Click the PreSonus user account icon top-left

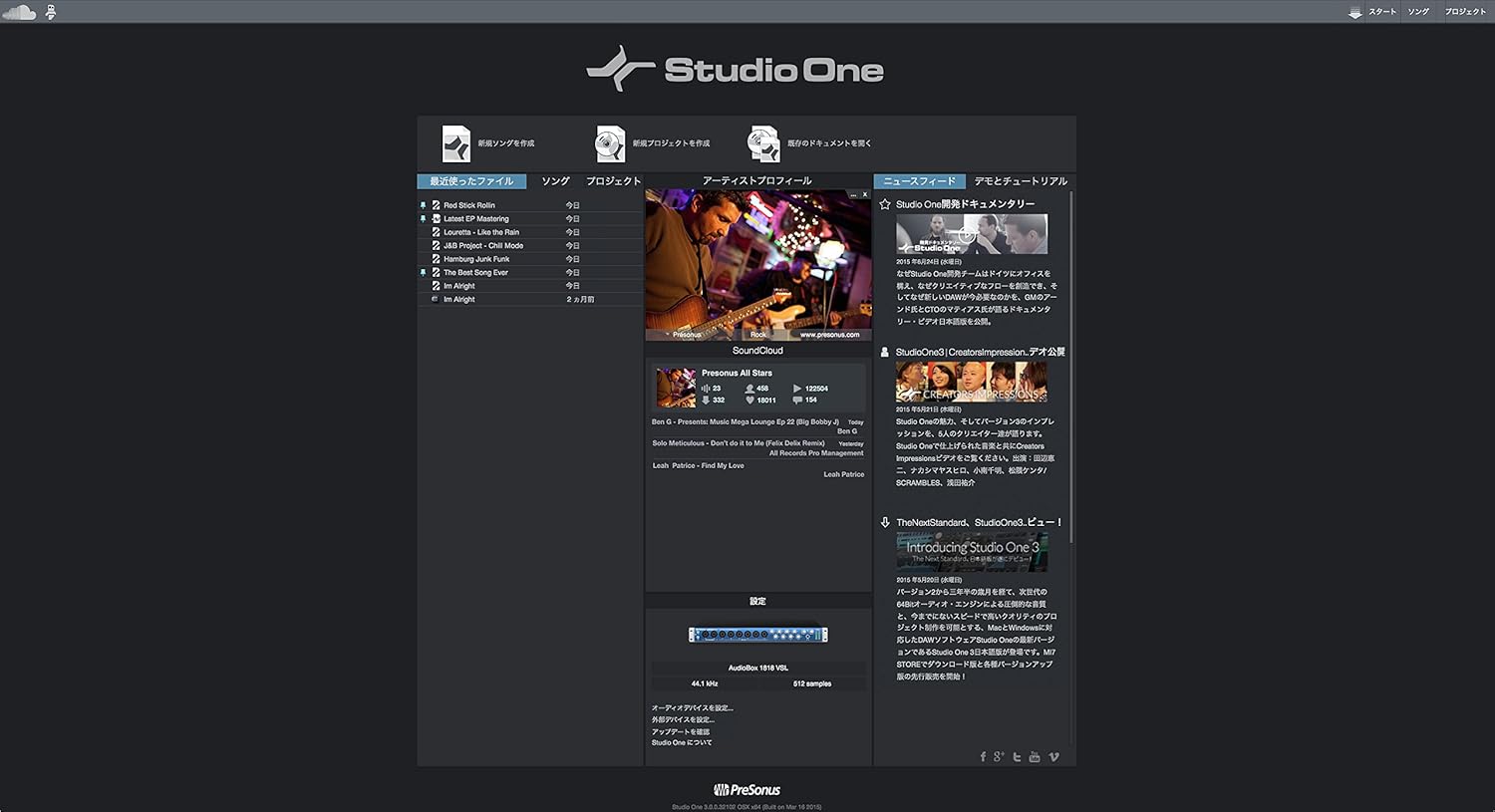(x=51, y=12)
